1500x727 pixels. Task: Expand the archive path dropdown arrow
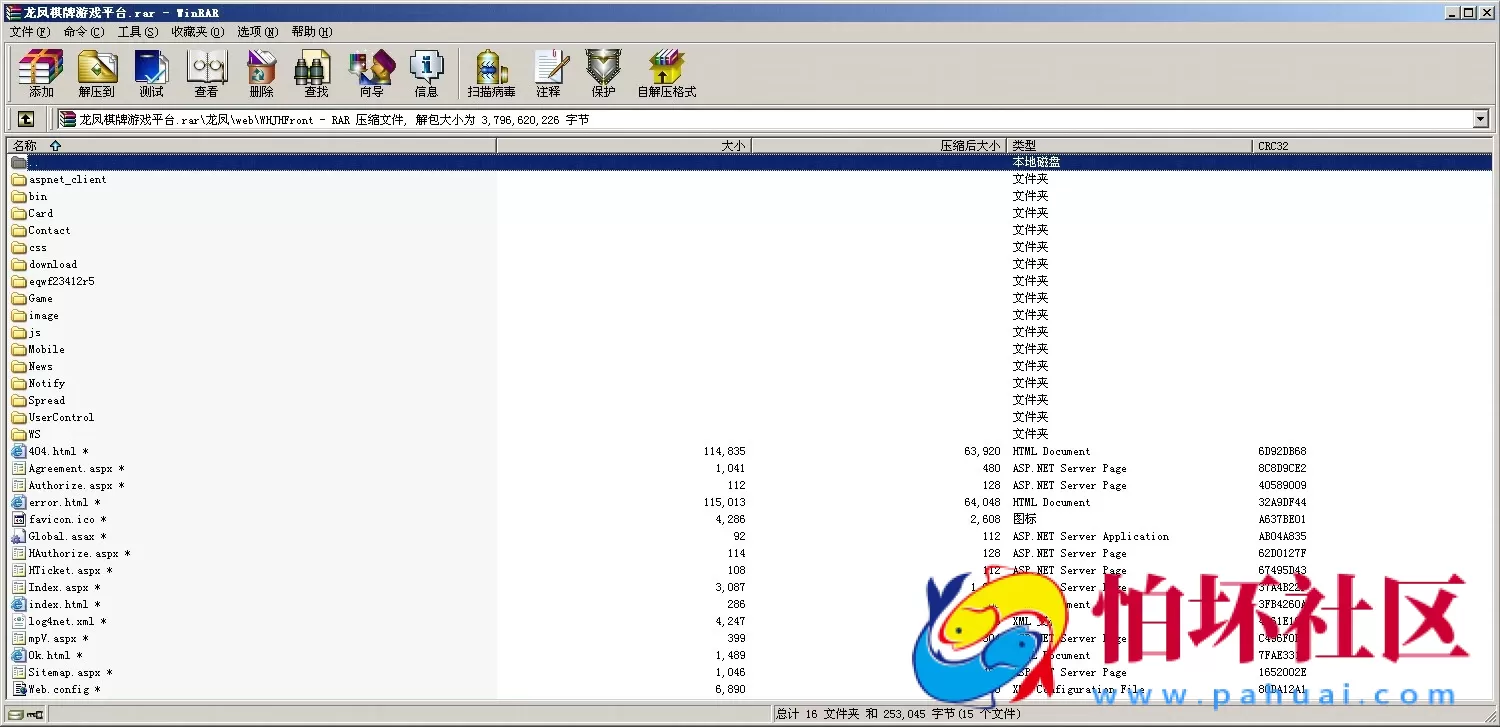1481,119
